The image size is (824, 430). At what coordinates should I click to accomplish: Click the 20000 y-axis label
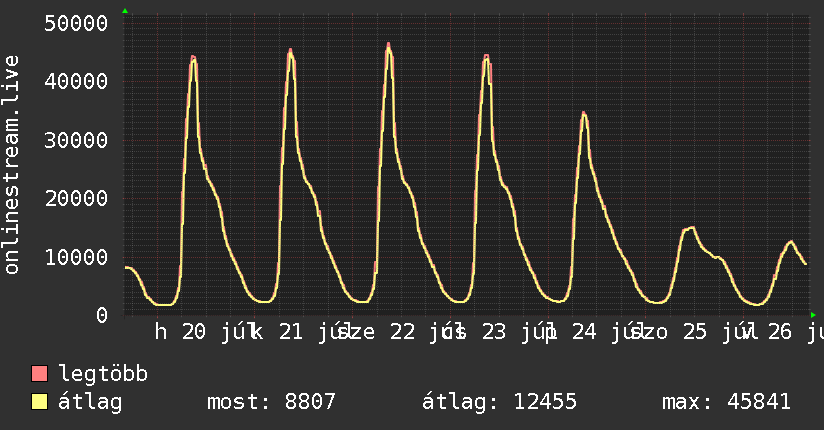pyautogui.click(x=76, y=198)
